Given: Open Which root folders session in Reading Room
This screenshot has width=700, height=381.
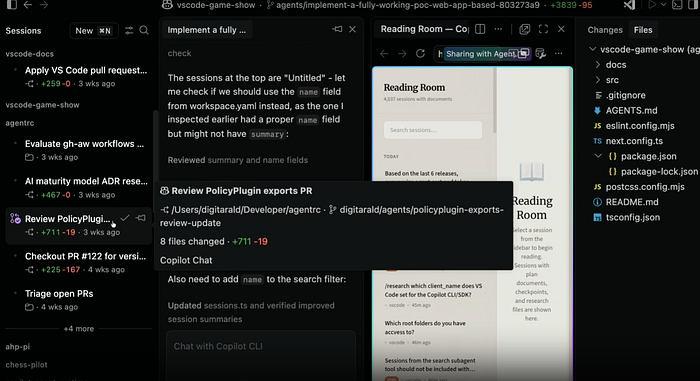Looking at the screenshot, I should coord(433,332).
